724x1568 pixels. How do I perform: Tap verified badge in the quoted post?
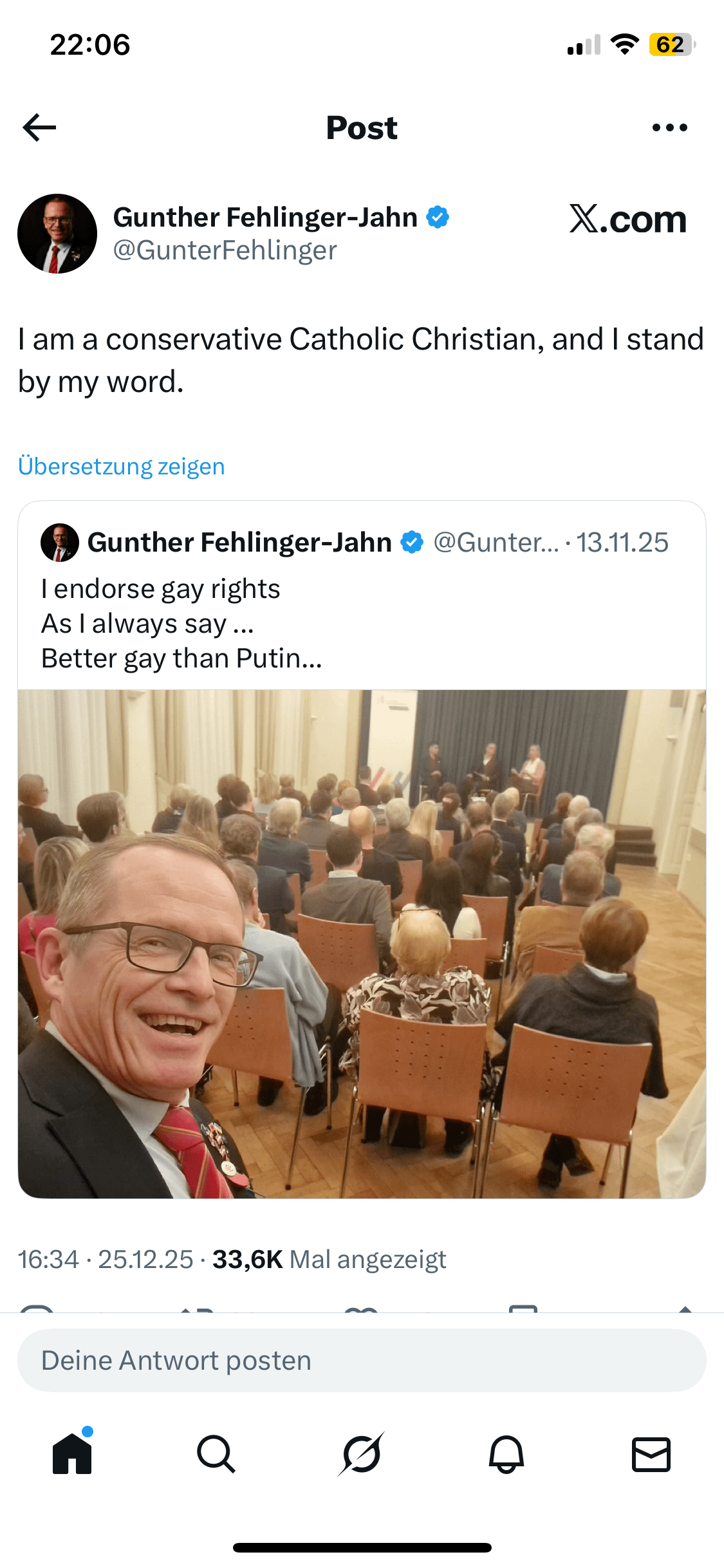tap(412, 543)
